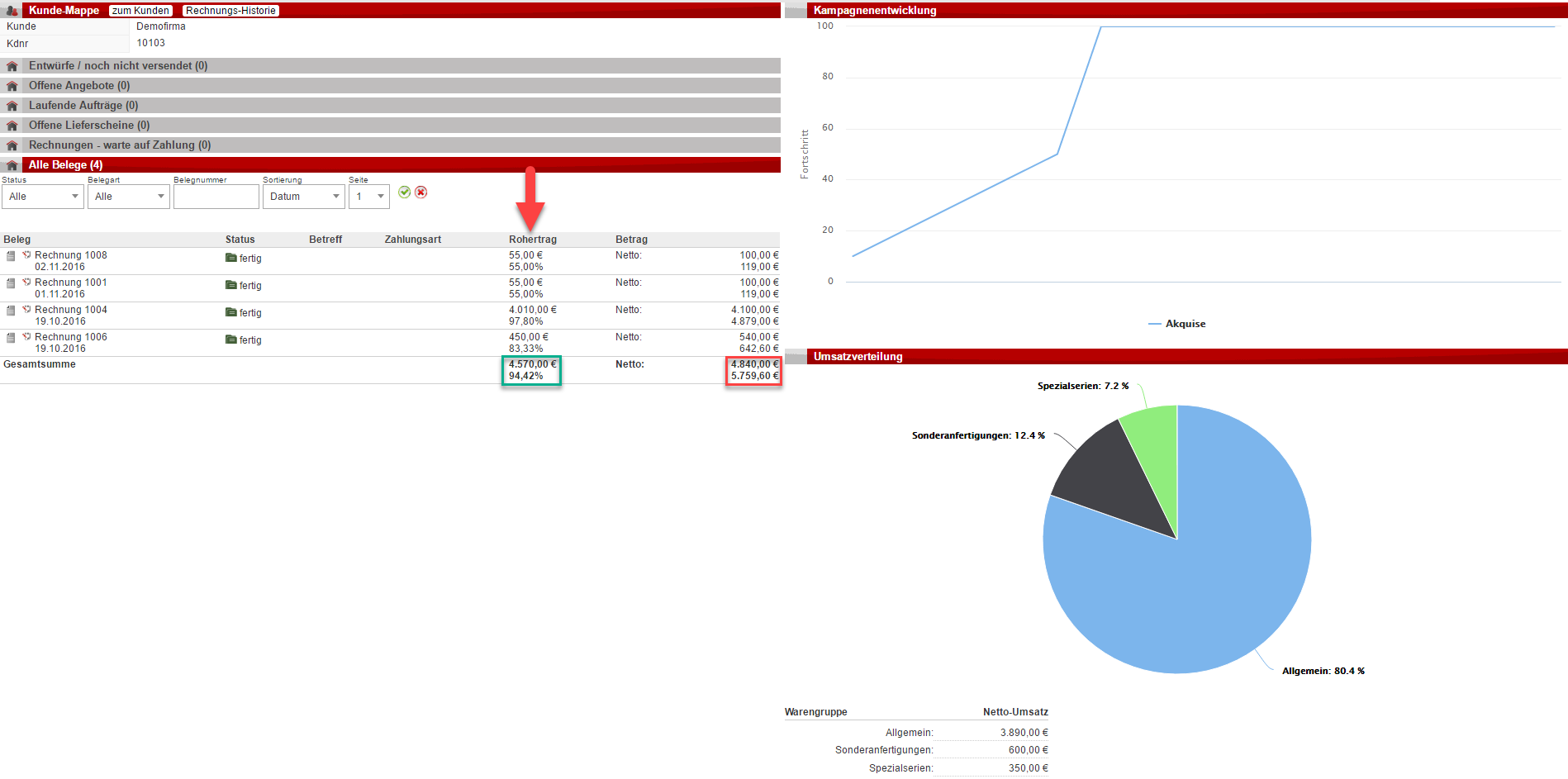The height and width of the screenshot is (779, 1568).
Task: Open the Seite page dropdown
Action: click(369, 197)
